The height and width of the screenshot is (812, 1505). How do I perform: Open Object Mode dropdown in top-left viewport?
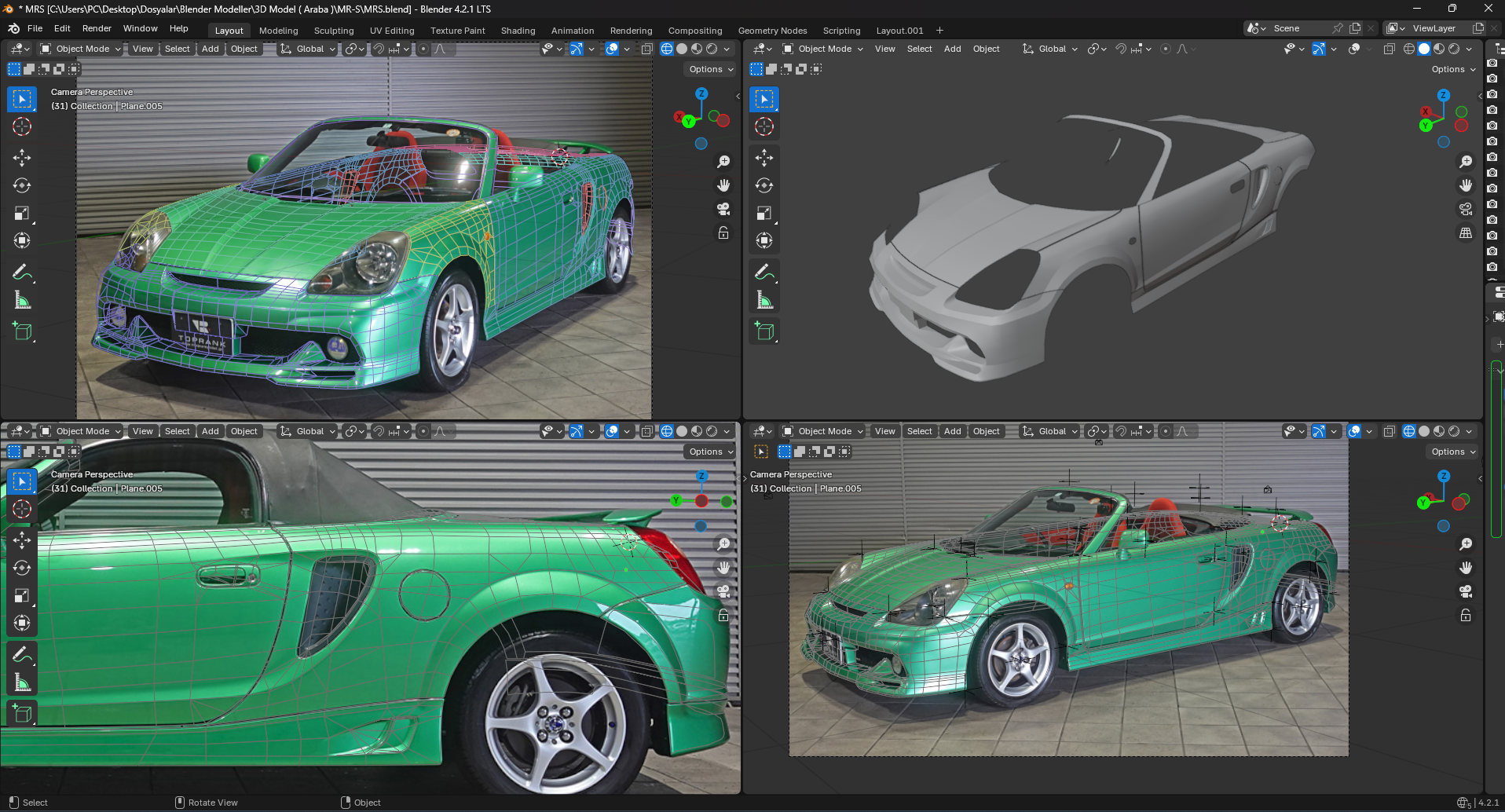point(82,49)
